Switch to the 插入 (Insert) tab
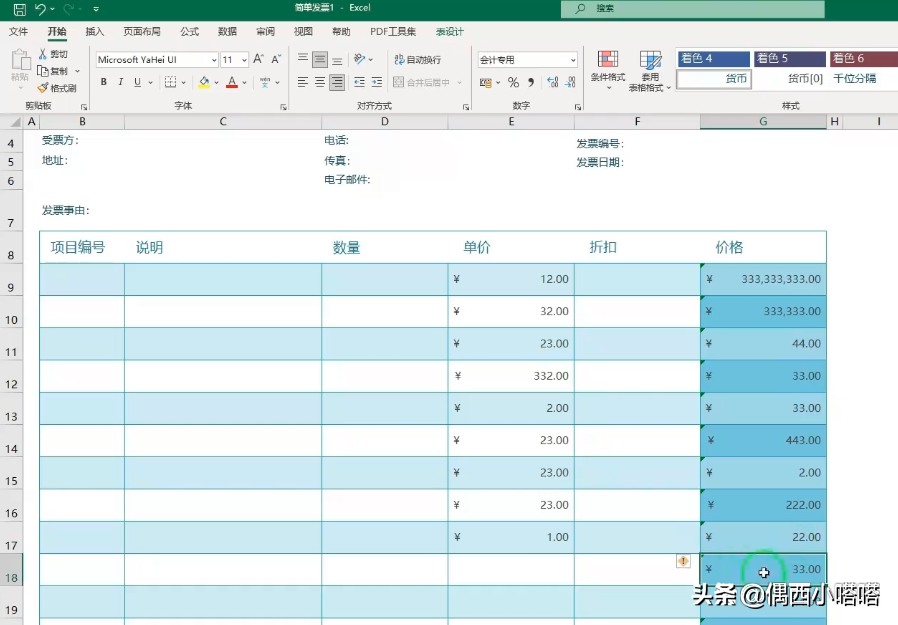This screenshot has height=625, width=898. [x=95, y=32]
